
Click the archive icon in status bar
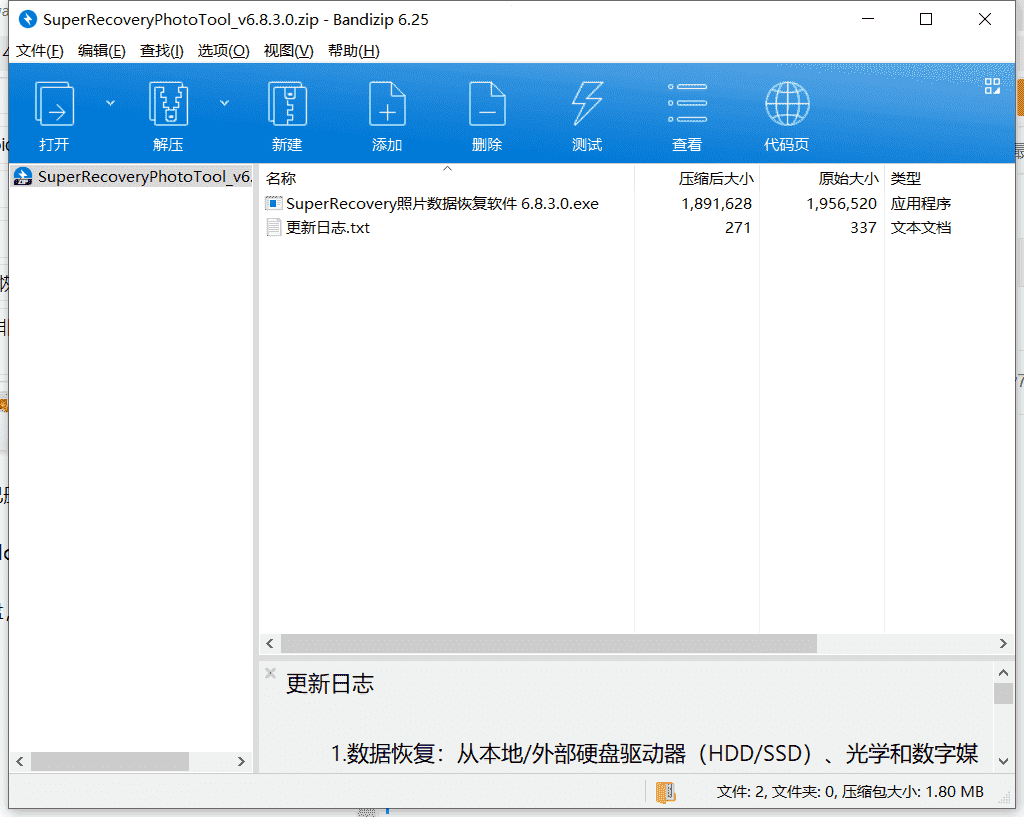coord(665,792)
